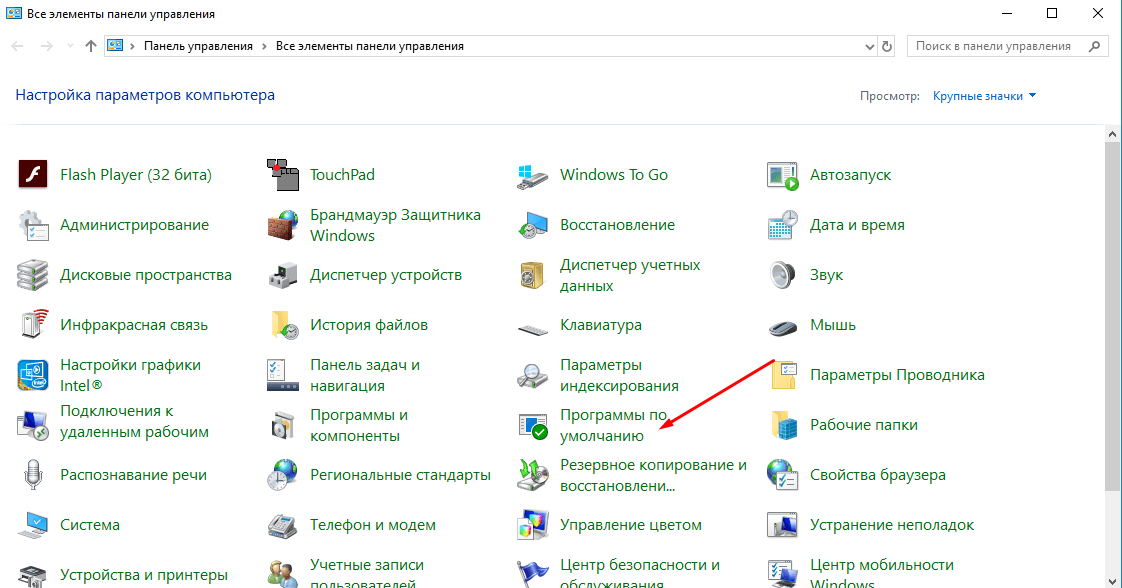
Task: Open the Подключения к удаленным рабочим icon
Action: click(33, 426)
